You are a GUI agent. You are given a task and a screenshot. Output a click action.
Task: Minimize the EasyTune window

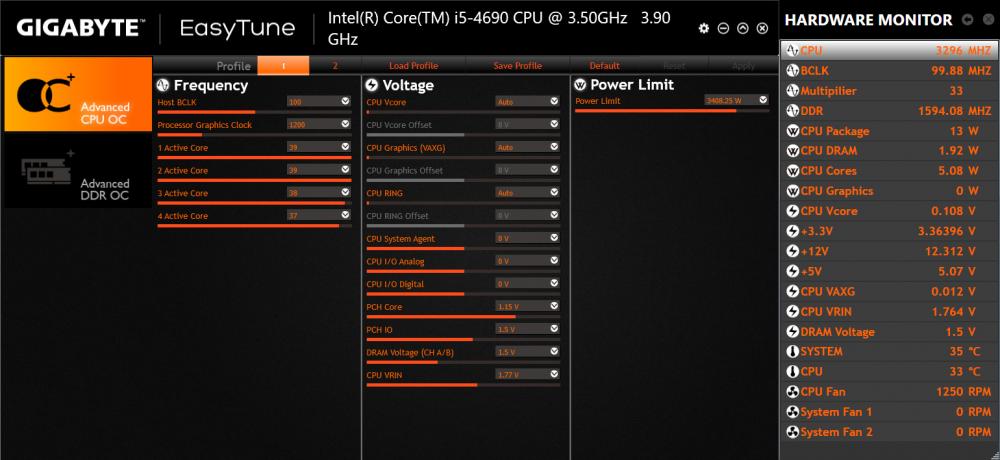pos(723,28)
